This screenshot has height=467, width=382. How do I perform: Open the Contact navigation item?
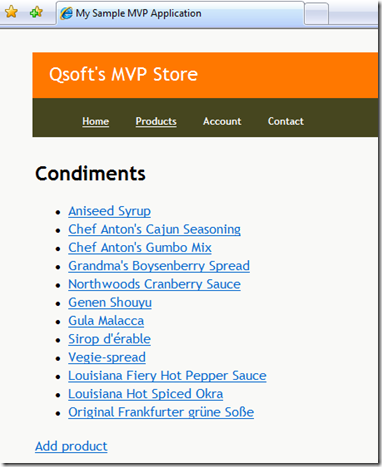tap(286, 121)
